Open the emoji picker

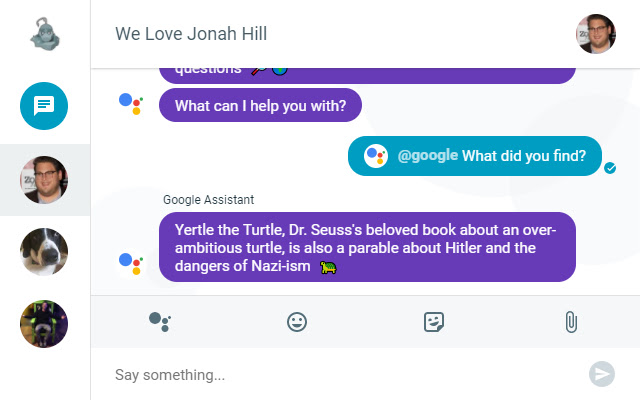coord(297,321)
